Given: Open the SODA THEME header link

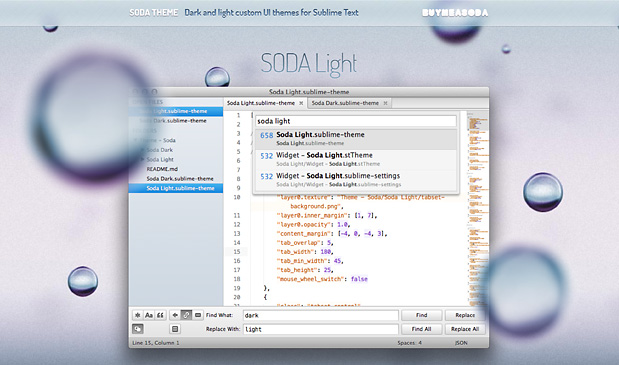Looking at the screenshot, I should (154, 13).
